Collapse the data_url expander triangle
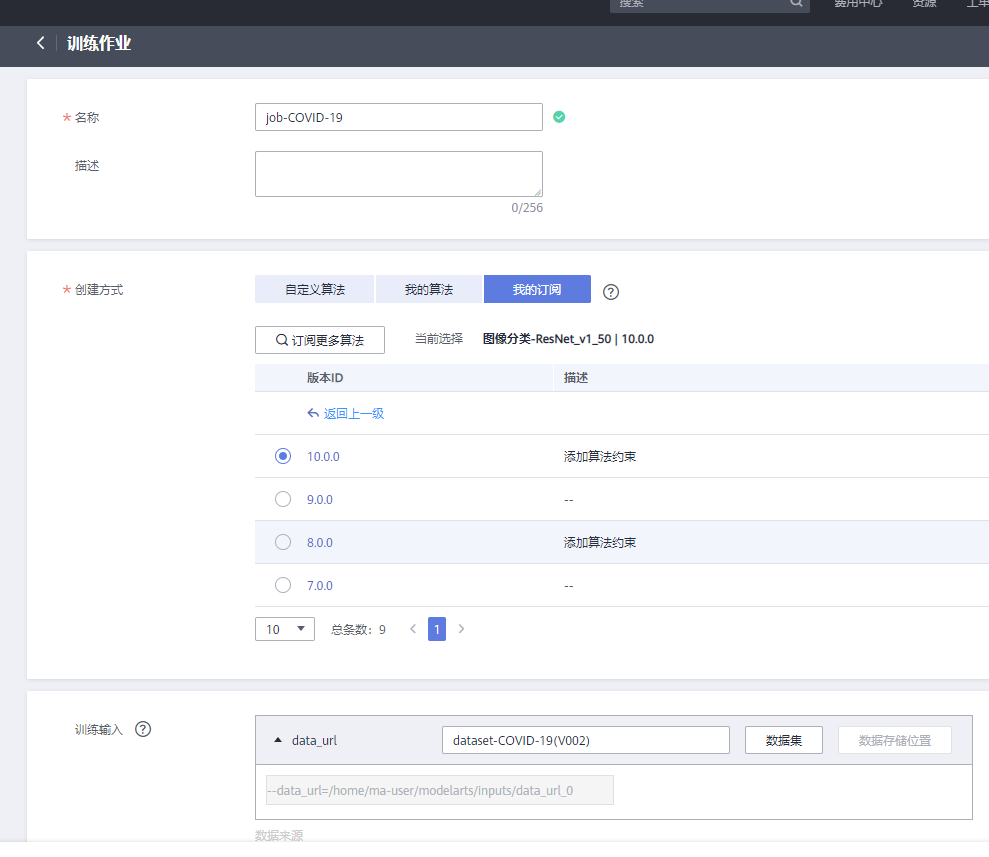This screenshot has width=989, height=857. 278,740
